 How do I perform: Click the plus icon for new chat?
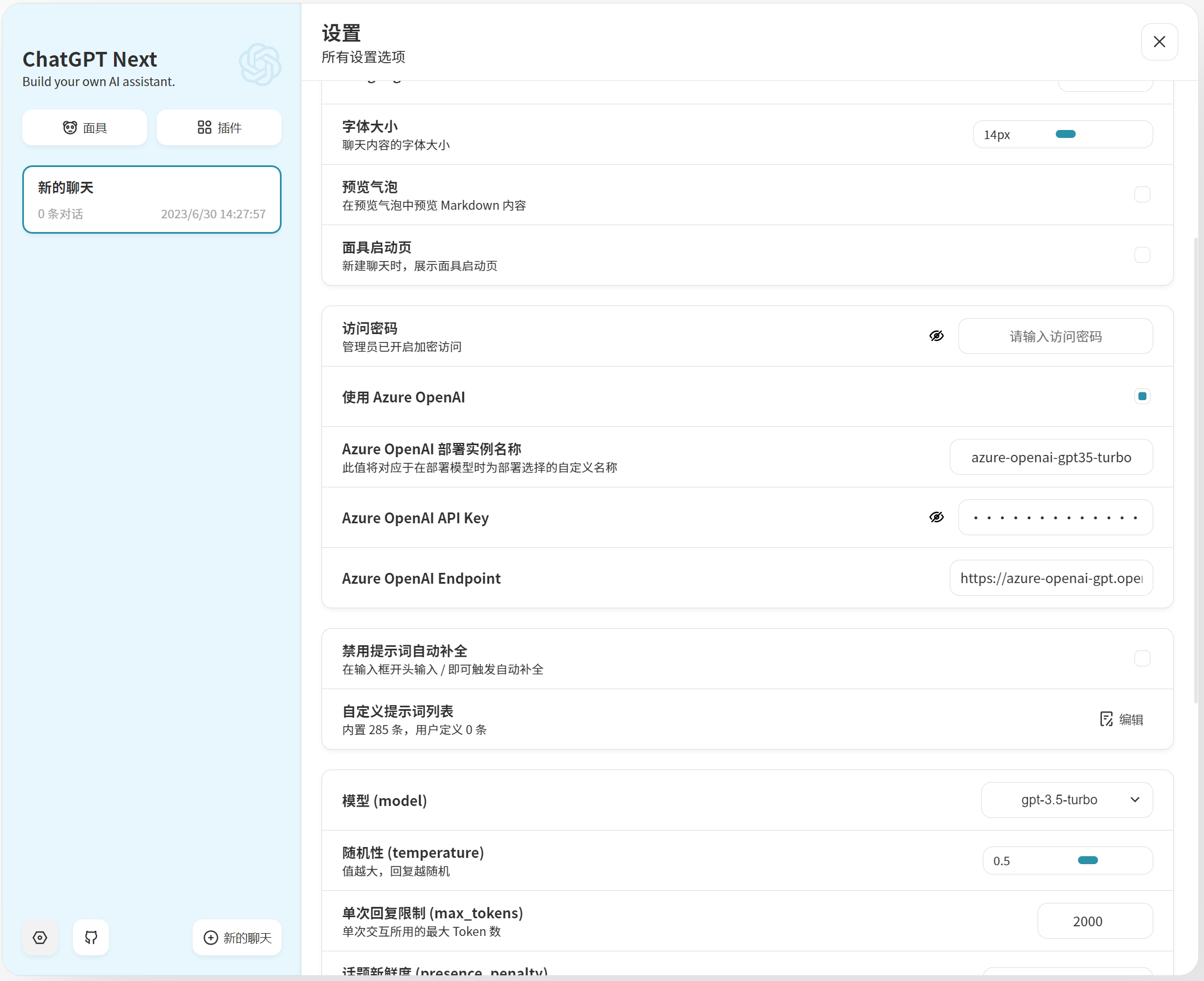[x=211, y=938]
